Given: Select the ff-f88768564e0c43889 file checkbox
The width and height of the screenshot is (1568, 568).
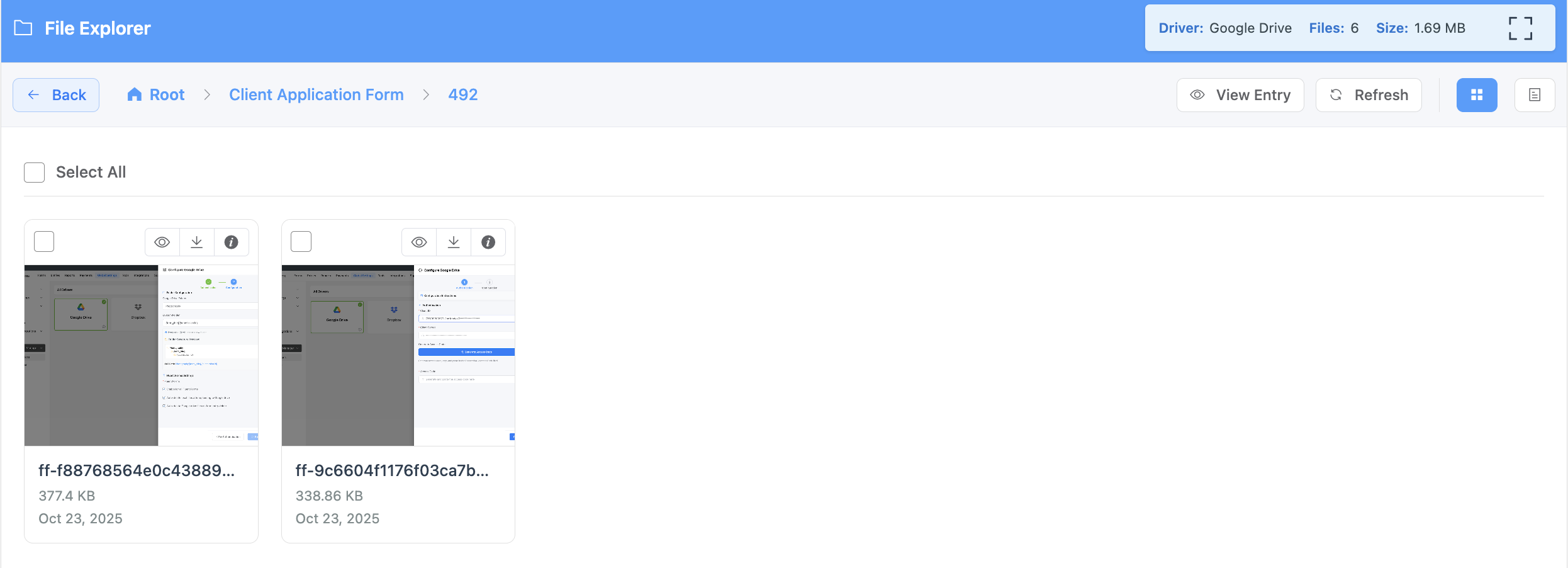Looking at the screenshot, I should [x=44, y=242].
